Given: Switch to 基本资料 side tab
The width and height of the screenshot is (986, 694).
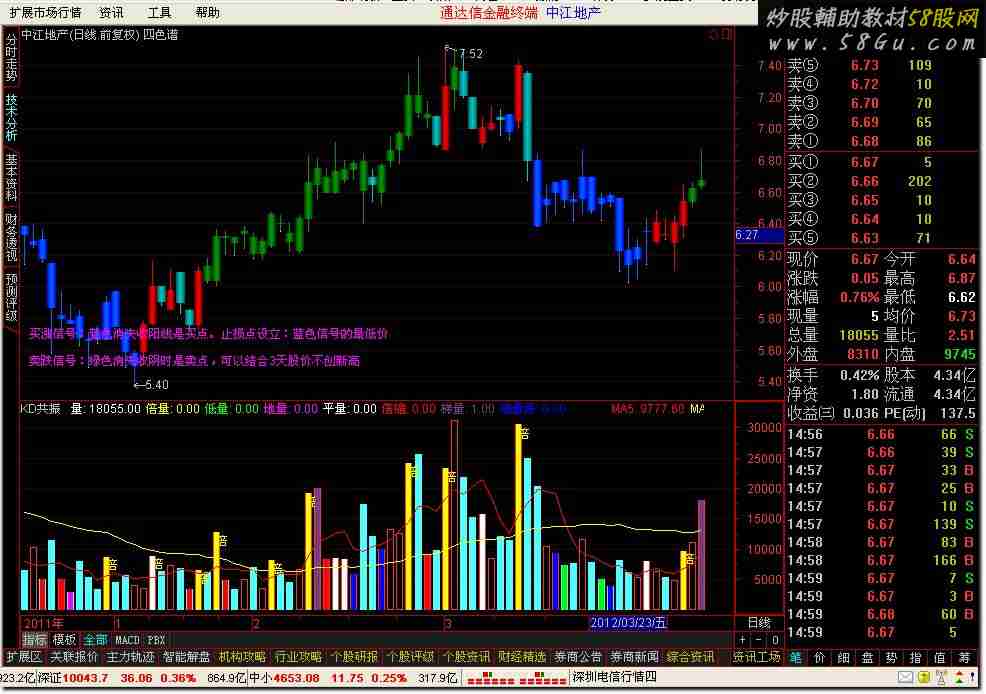Looking at the screenshot, I should coord(11,177).
